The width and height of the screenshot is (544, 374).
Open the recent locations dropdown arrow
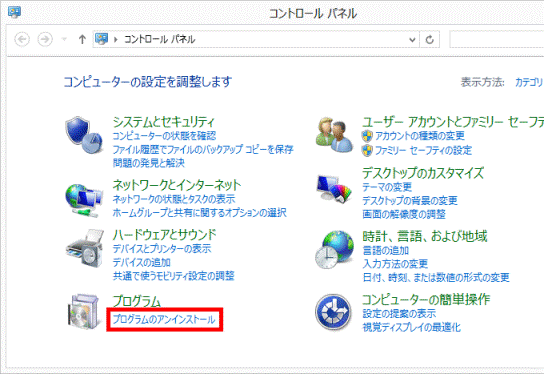[x=64, y=39]
